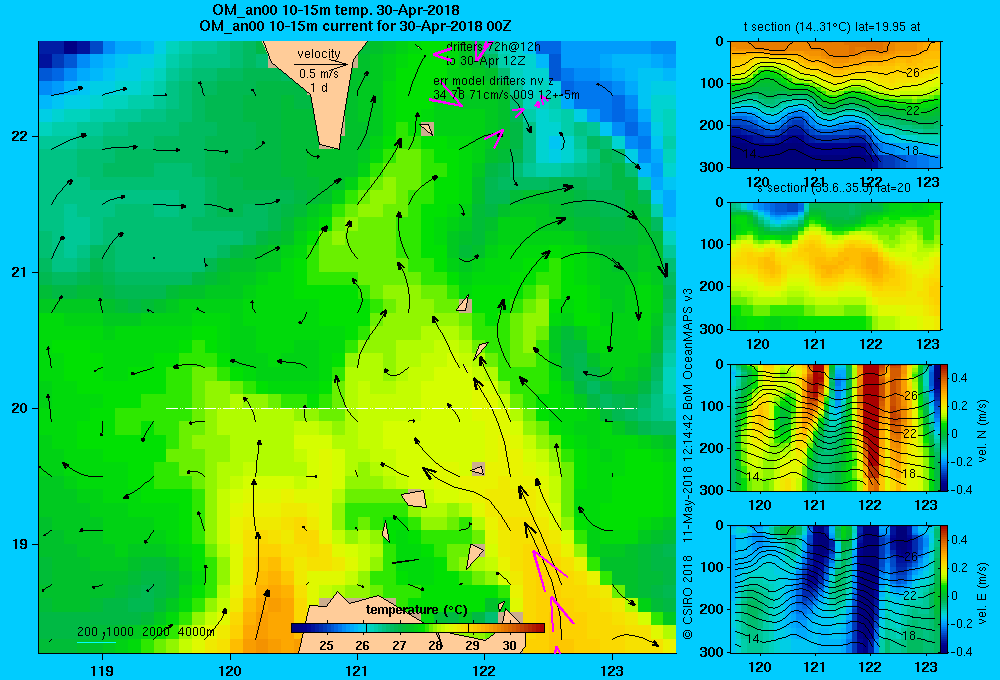The image size is (1000, 680).
Task: Click the -0.4 tick on the vel. E color bar
Action: coord(961,651)
